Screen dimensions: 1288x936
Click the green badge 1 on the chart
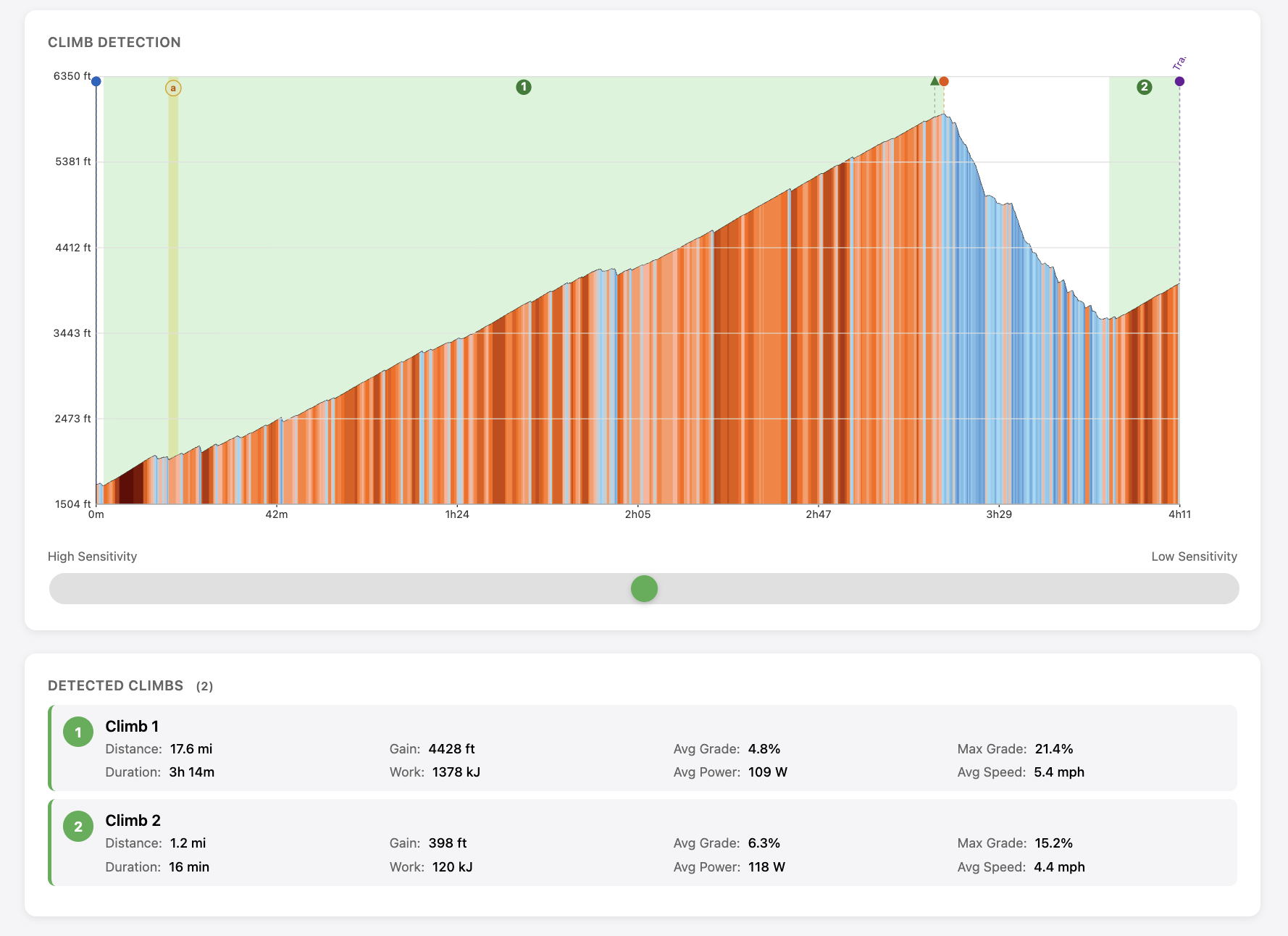click(x=524, y=87)
